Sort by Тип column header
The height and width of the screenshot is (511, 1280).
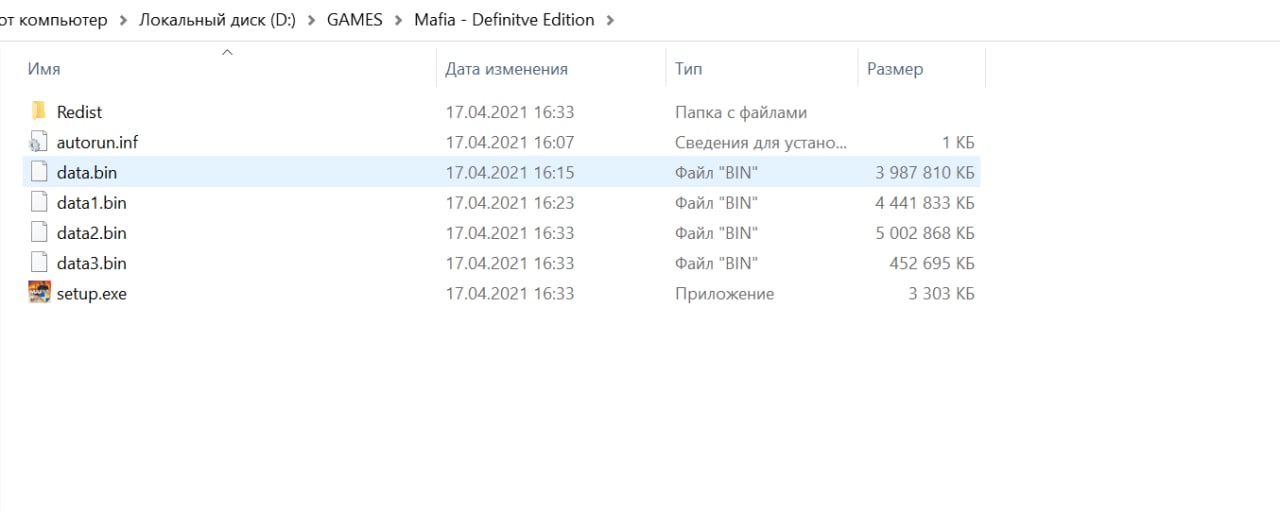point(688,69)
